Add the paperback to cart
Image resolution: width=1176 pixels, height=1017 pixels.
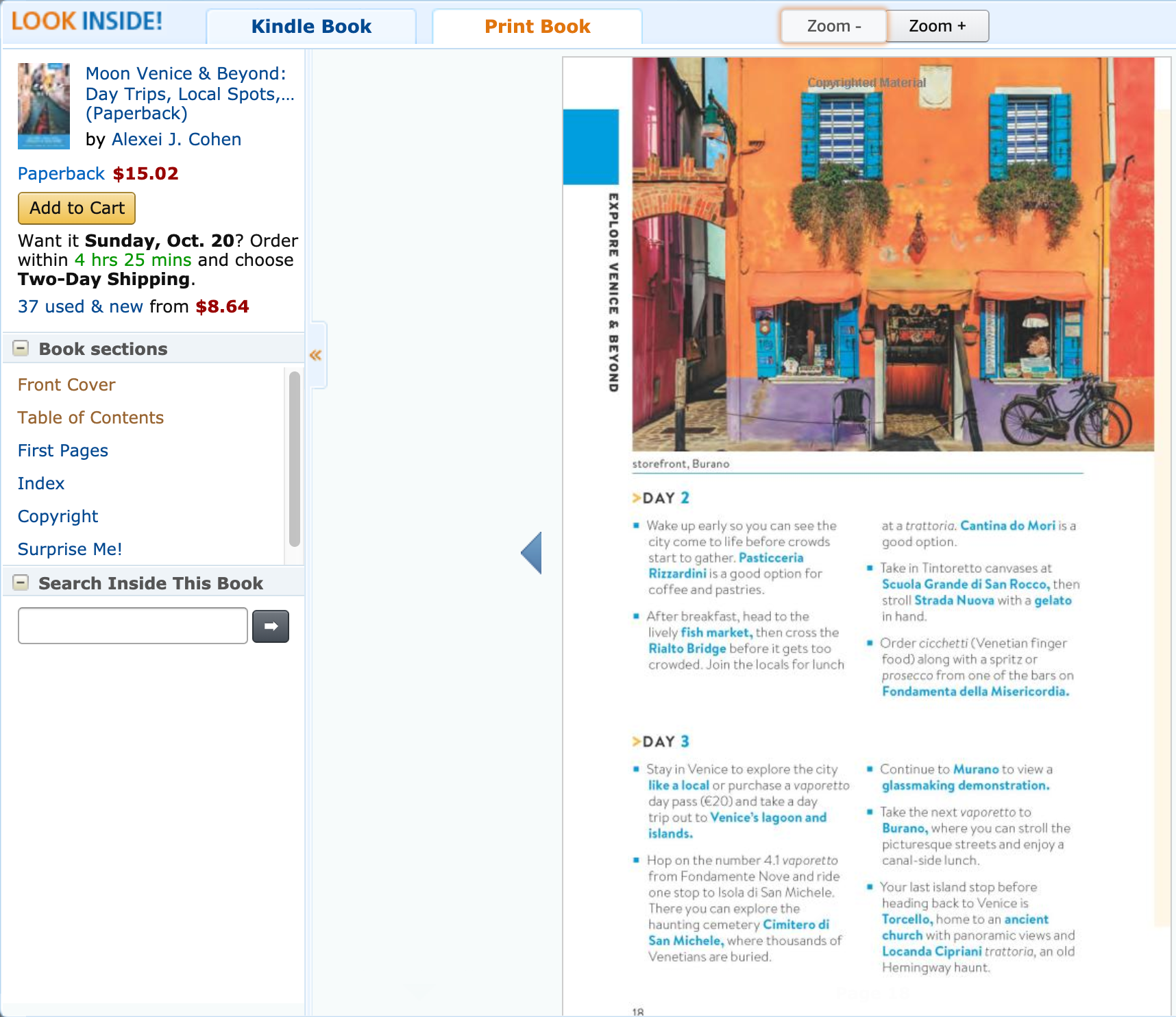click(x=77, y=208)
